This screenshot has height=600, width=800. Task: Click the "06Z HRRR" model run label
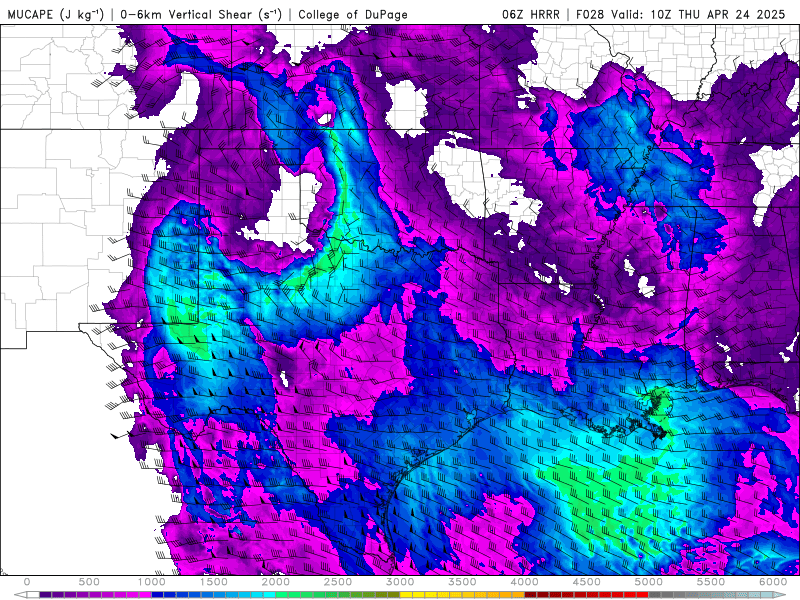531,15
